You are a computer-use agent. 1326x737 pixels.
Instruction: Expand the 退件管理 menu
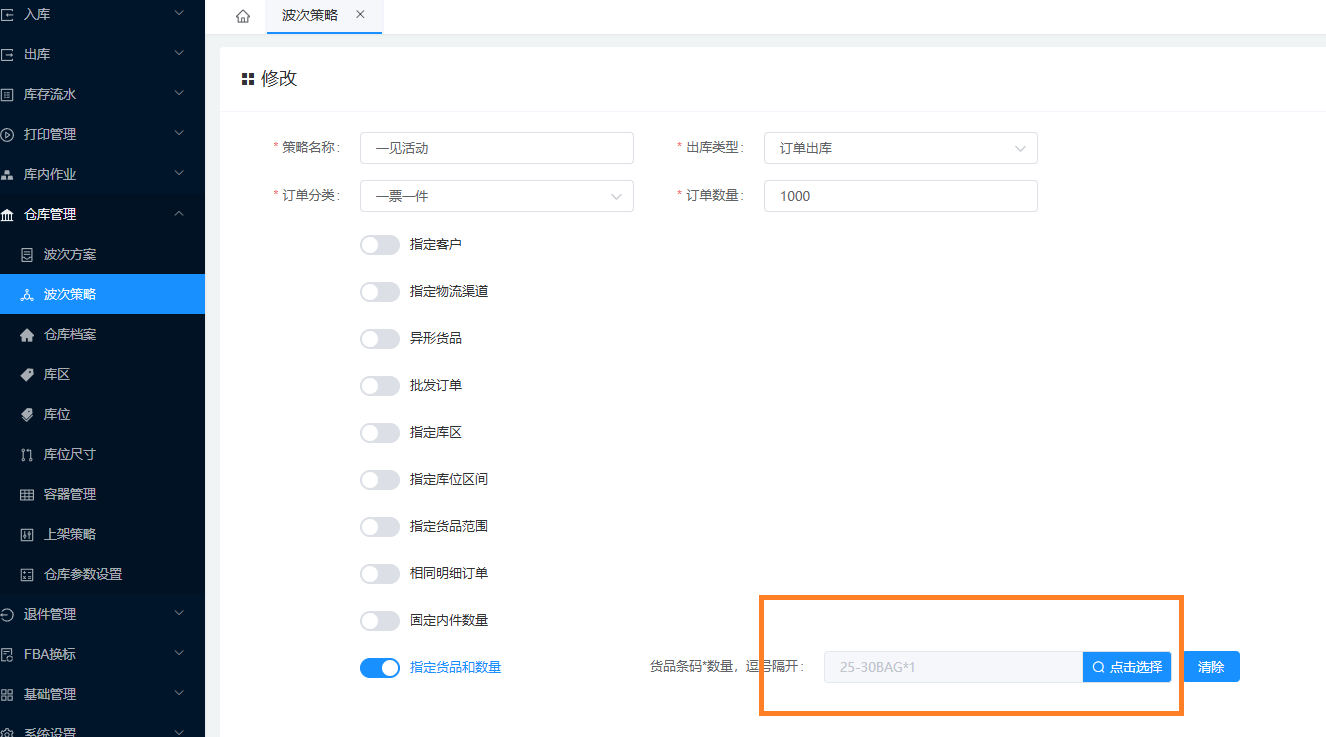100,614
